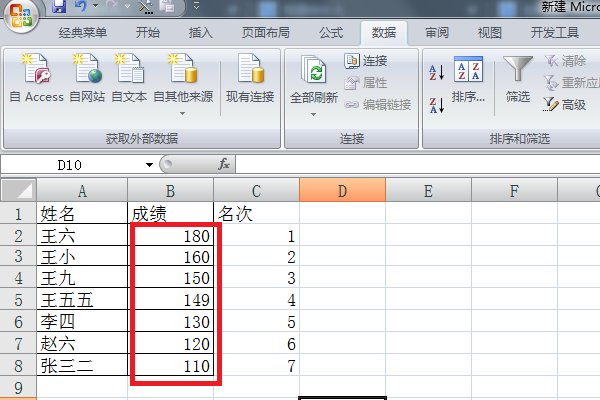Click into the formula bar
The image size is (600, 400).
(417, 165)
